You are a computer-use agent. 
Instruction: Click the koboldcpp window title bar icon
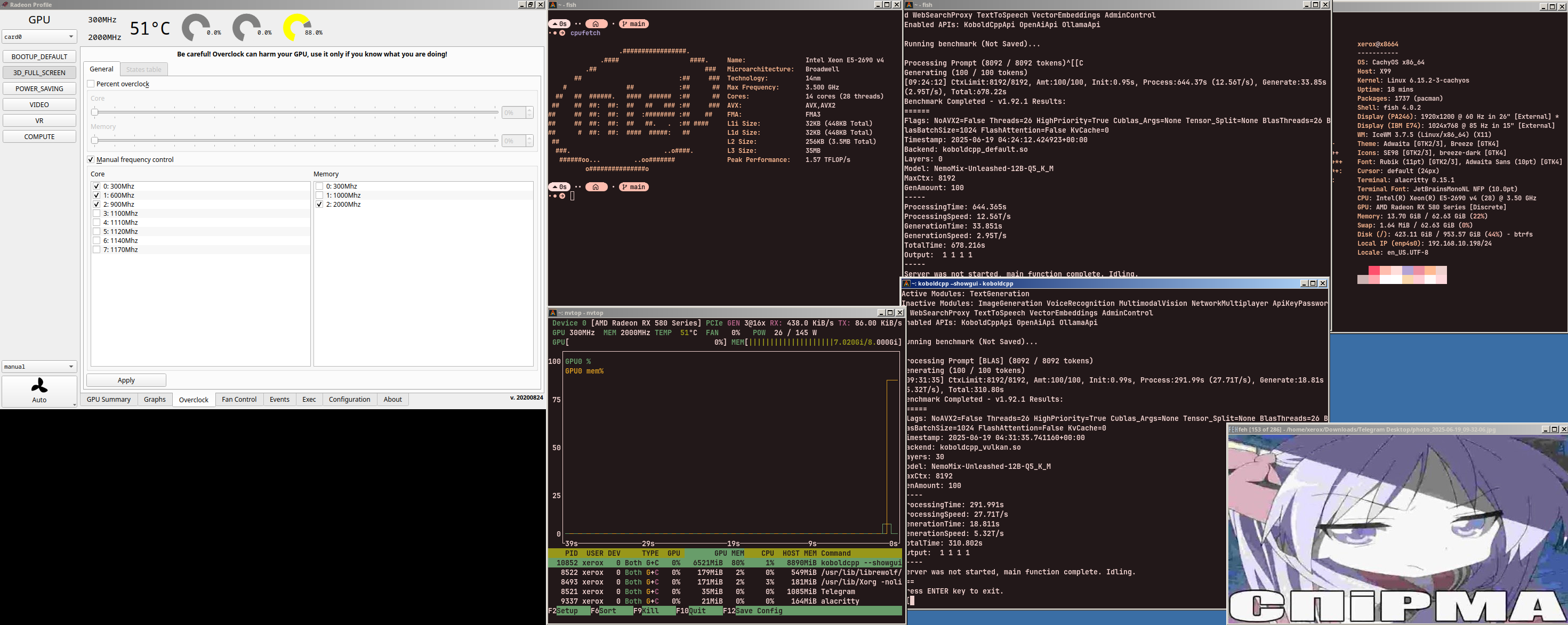pos(906,283)
